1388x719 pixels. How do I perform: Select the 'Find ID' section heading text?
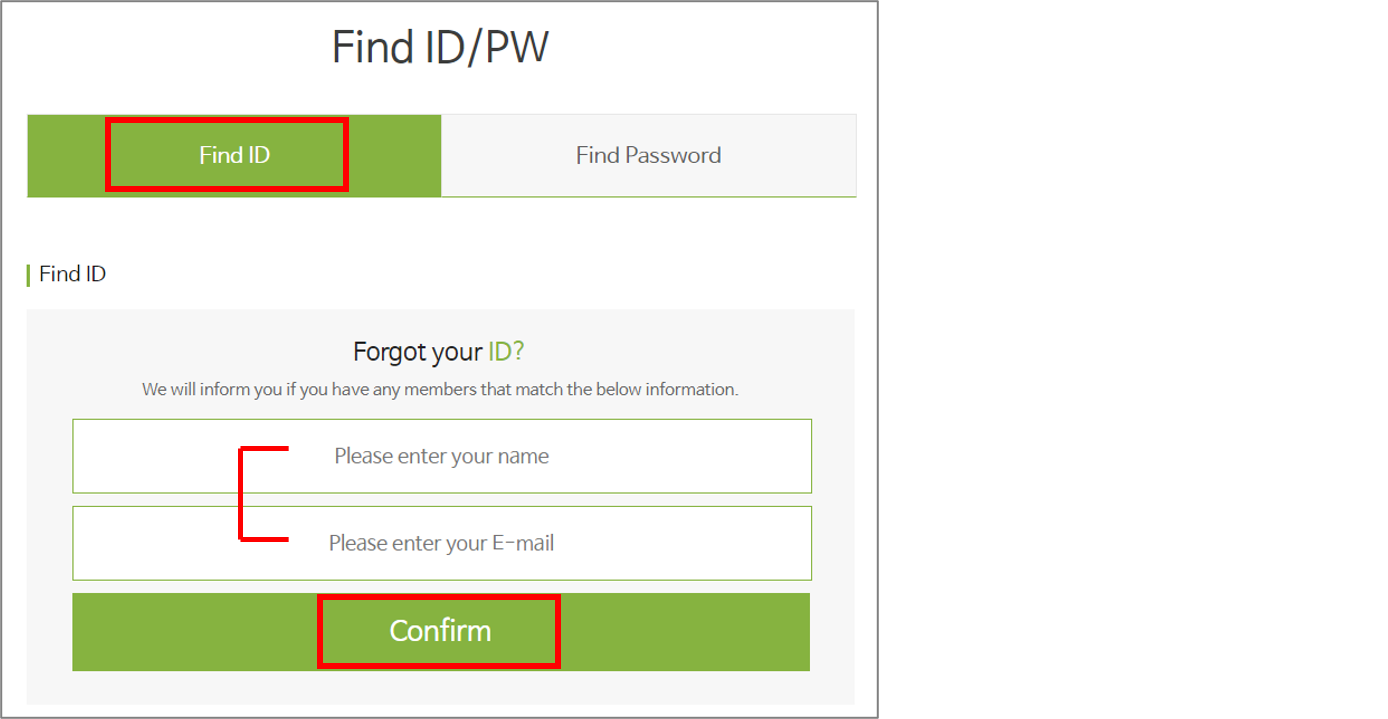(x=72, y=274)
